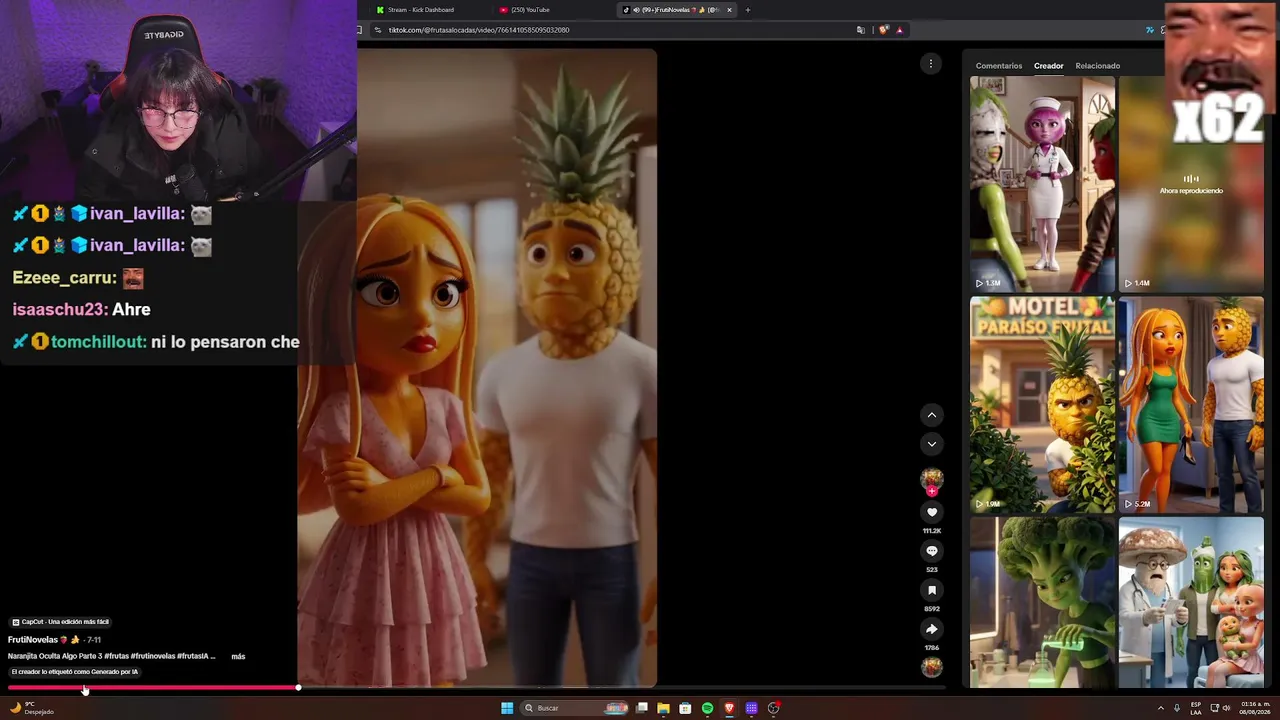This screenshot has width=1280, height=720.
Task: Save the video with the bookmark icon
Action: 932,590
